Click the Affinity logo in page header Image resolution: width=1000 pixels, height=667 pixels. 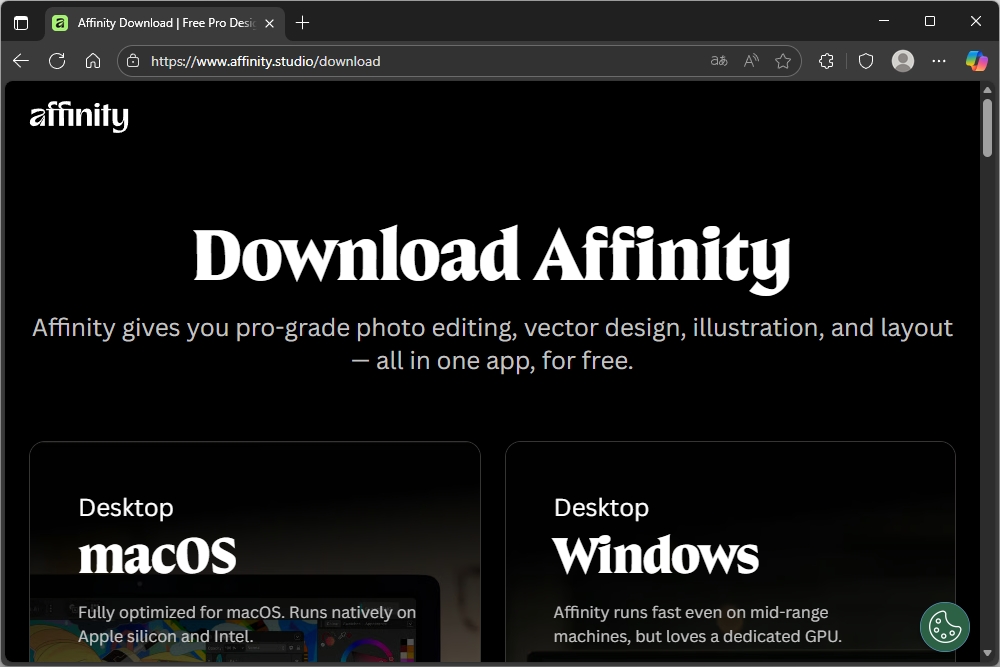[x=79, y=116]
